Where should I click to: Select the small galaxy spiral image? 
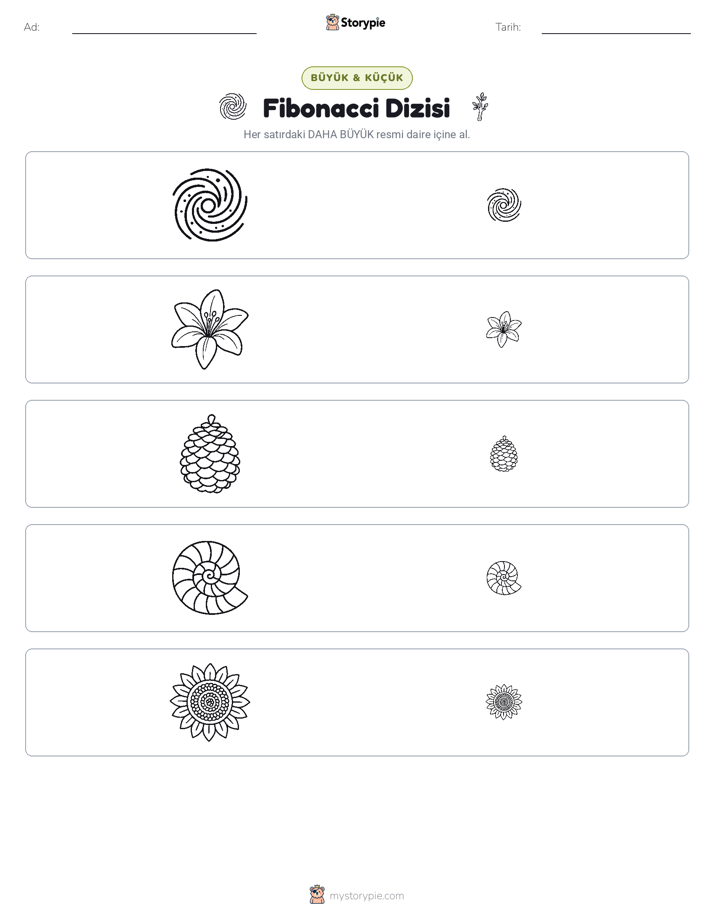(x=504, y=205)
